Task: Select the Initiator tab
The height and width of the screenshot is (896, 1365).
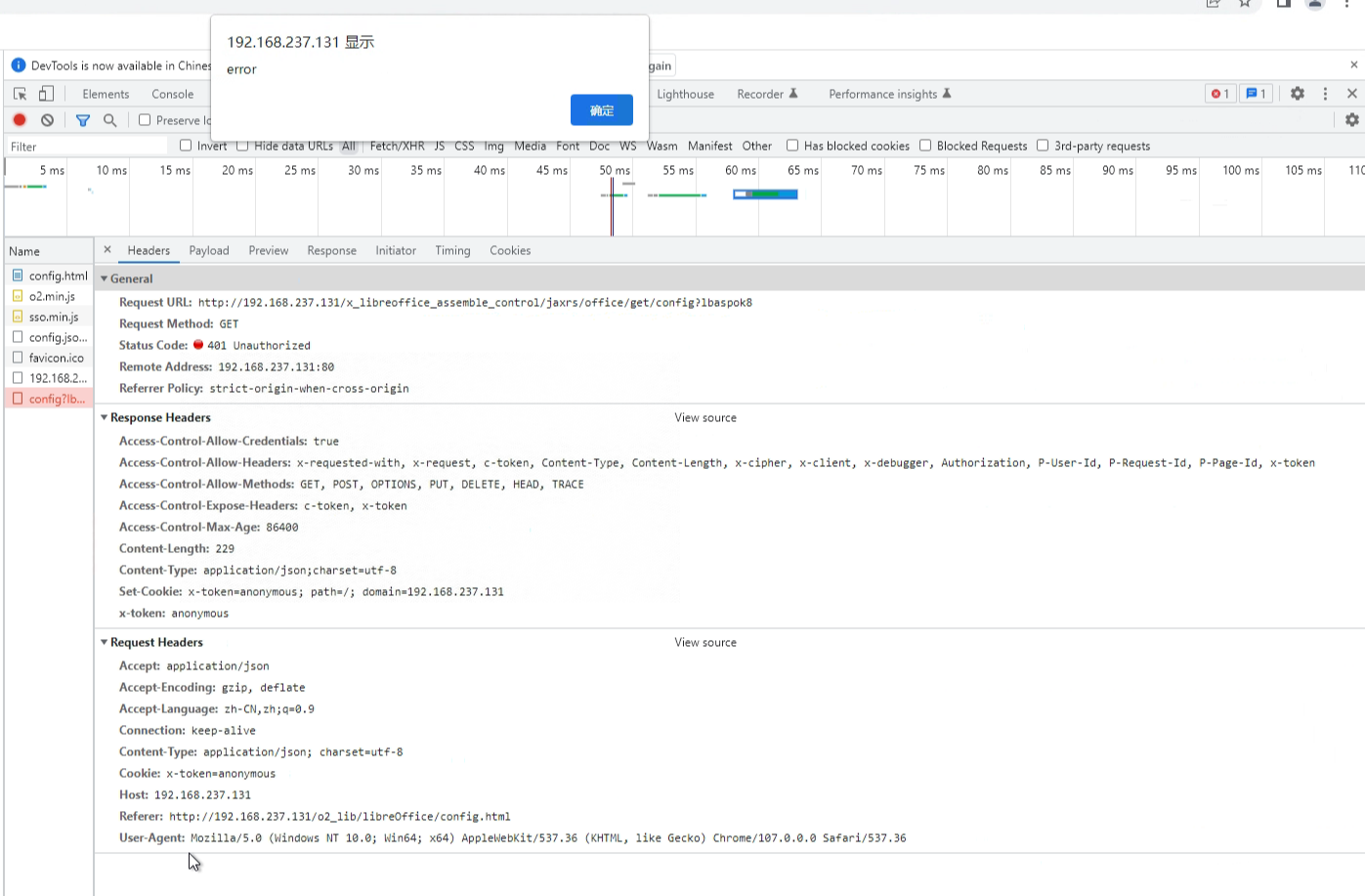Action: click(x=396, y=251)
